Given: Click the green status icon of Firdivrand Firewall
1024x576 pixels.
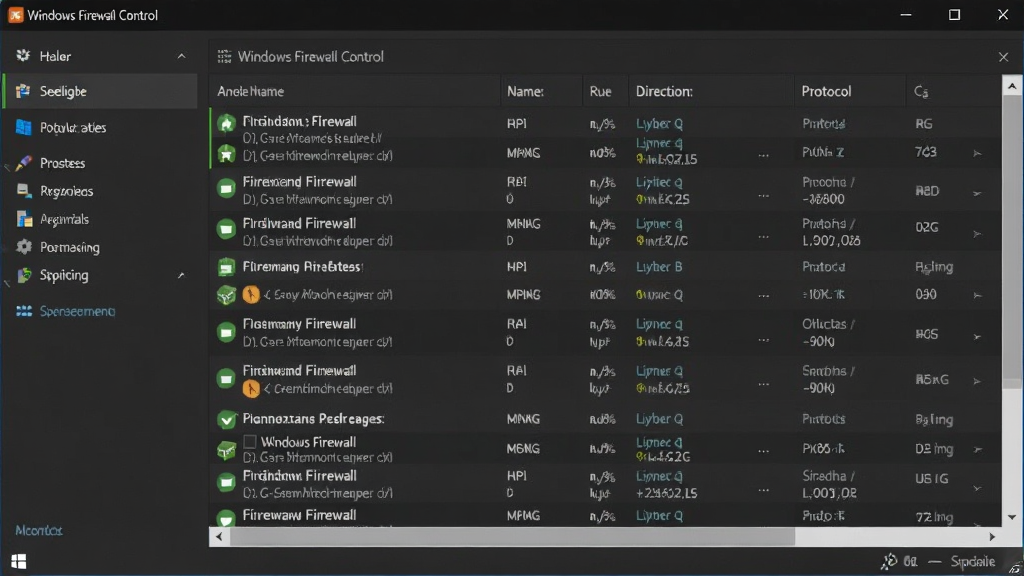Looking at the screenshot, I should (x=227, y=230).
